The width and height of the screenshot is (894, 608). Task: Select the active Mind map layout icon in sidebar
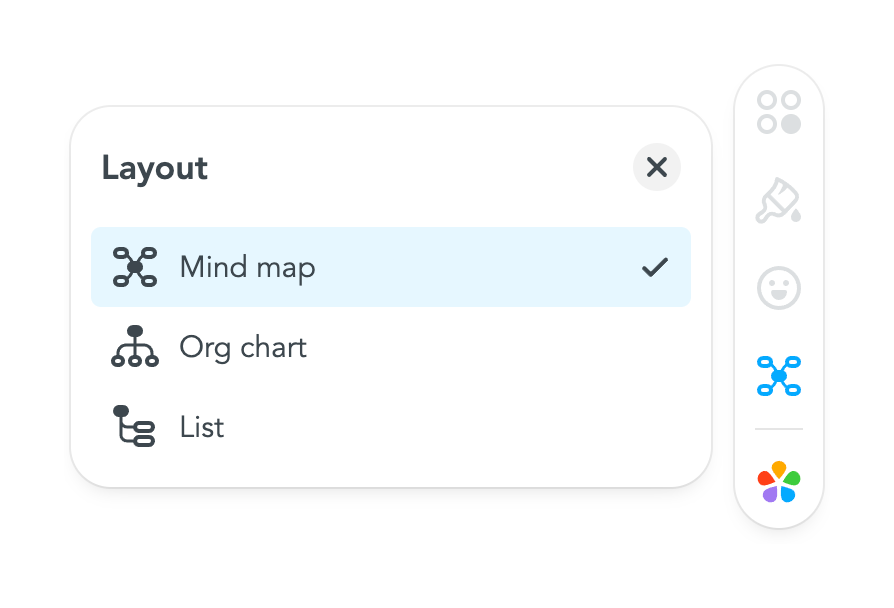point(780,375)
